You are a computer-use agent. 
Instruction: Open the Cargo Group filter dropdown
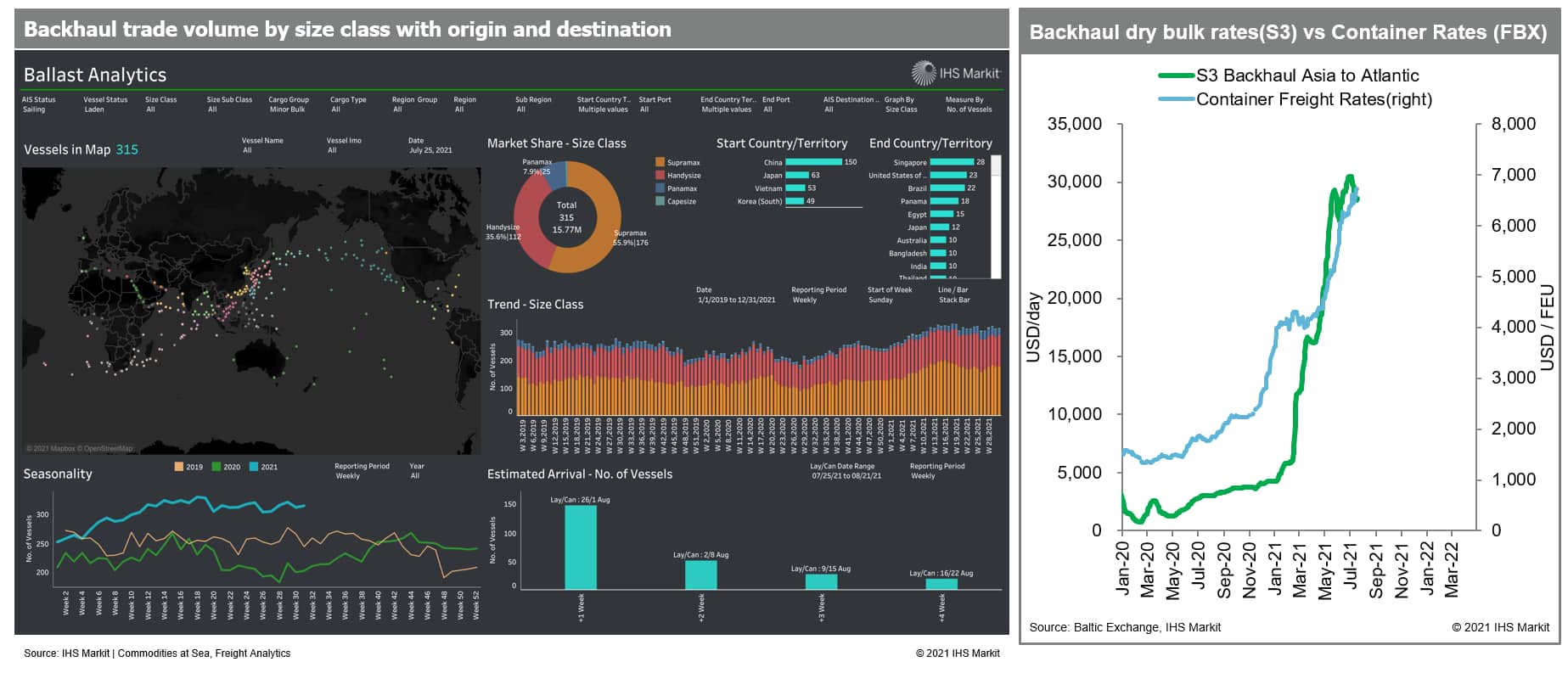coord(289,104)
